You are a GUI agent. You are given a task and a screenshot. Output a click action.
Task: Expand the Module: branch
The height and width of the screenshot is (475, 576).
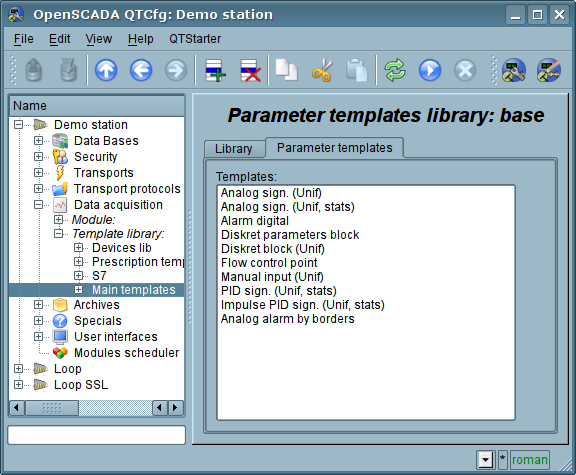58,220
